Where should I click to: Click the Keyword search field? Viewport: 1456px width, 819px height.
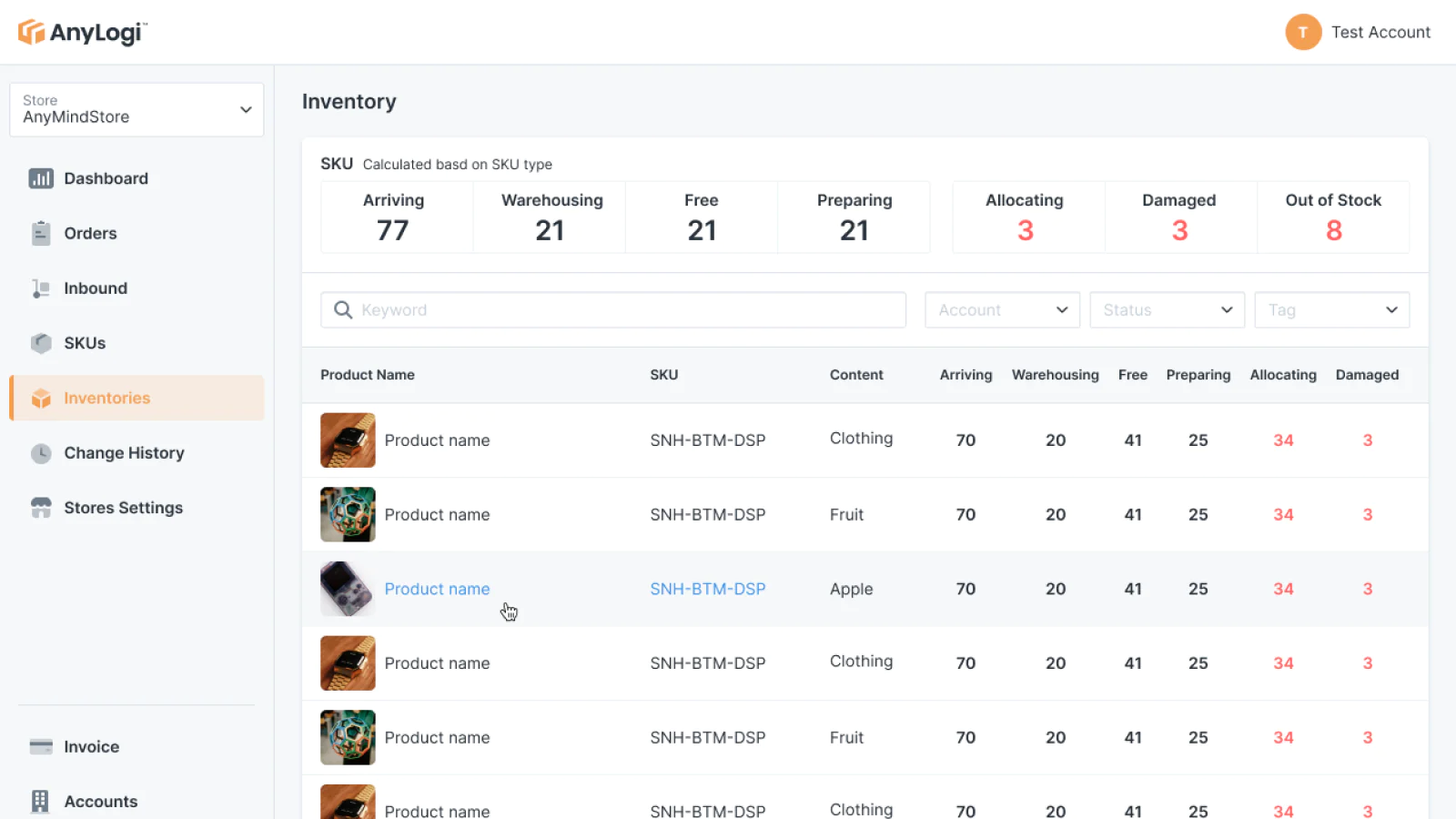pos(628,310)
